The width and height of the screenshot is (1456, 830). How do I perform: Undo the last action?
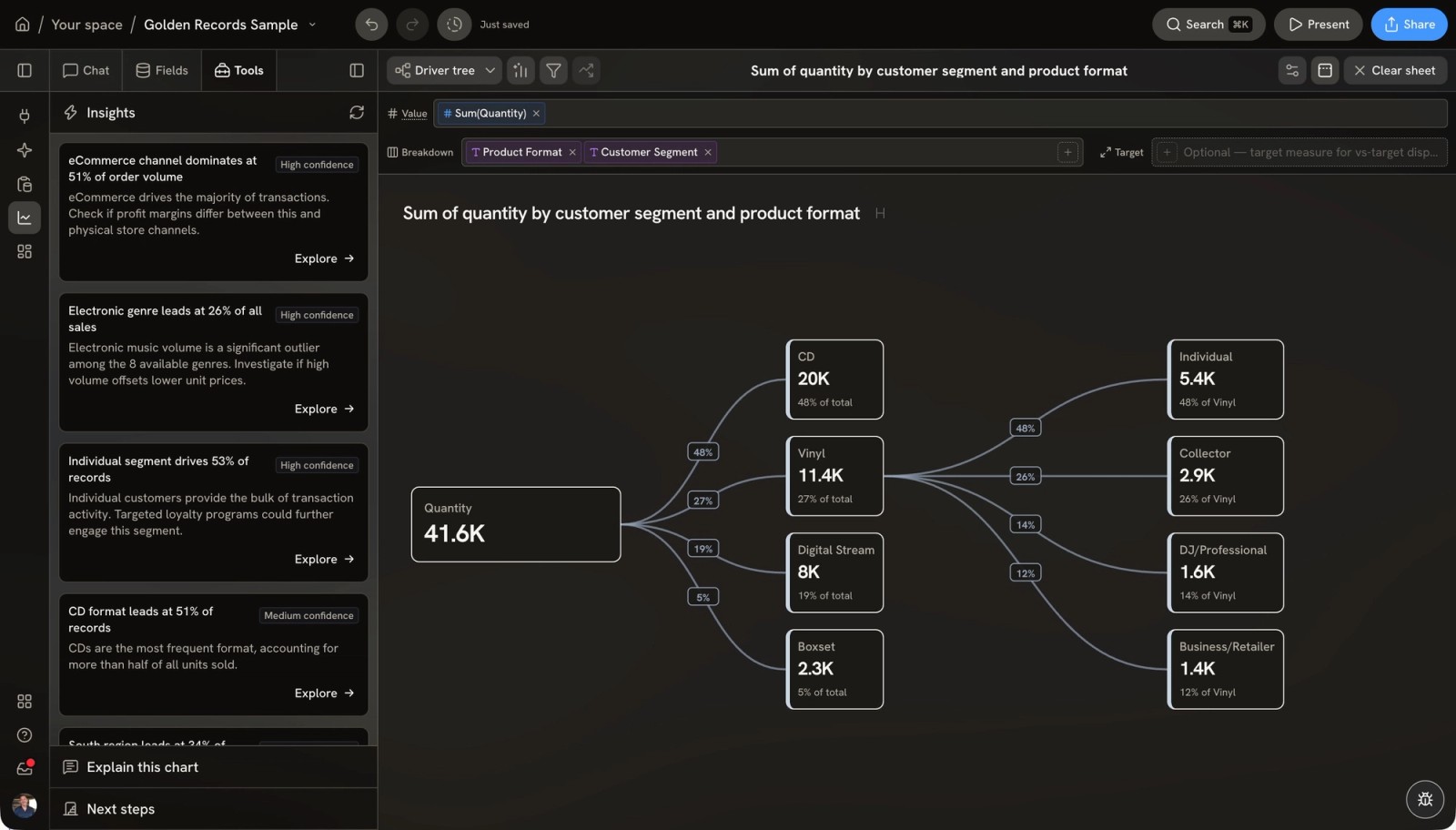371,25
